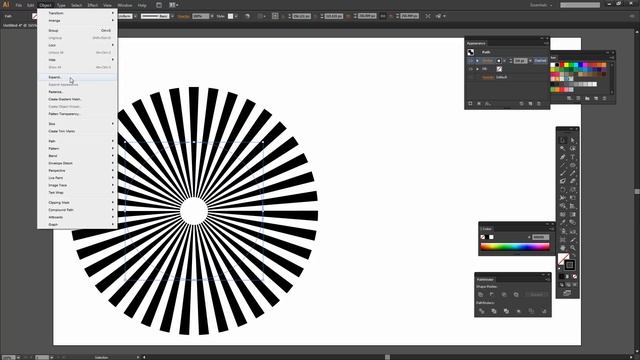Click Merge pathfinder icon

(x=506, y=311)
